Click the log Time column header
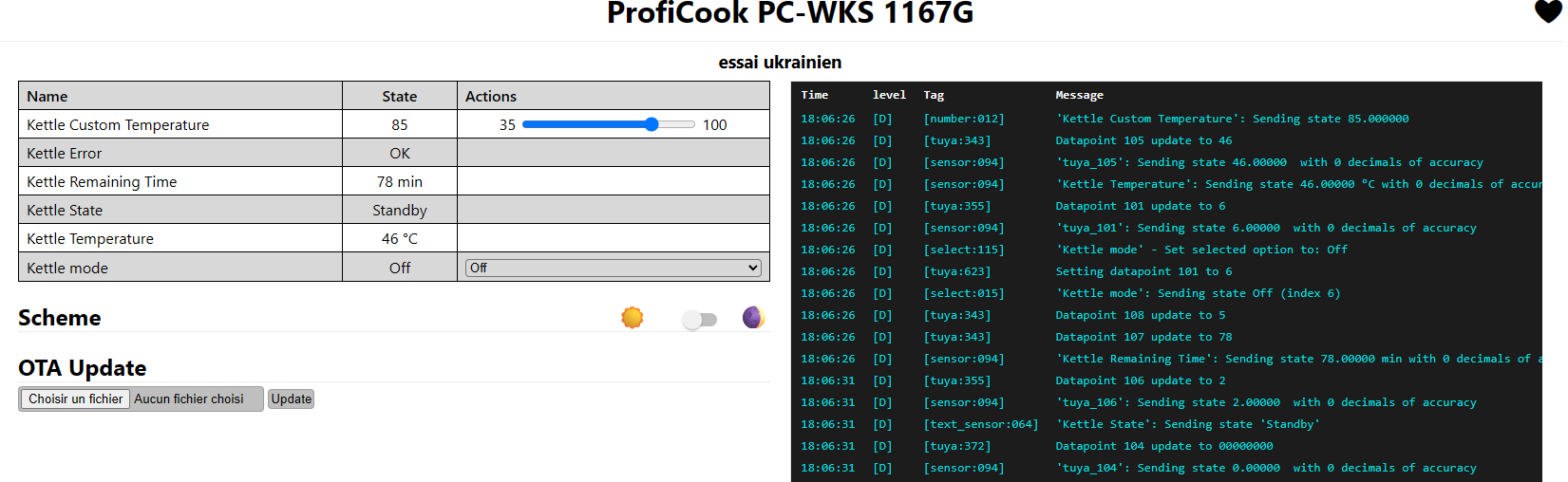 coord(815,95)
